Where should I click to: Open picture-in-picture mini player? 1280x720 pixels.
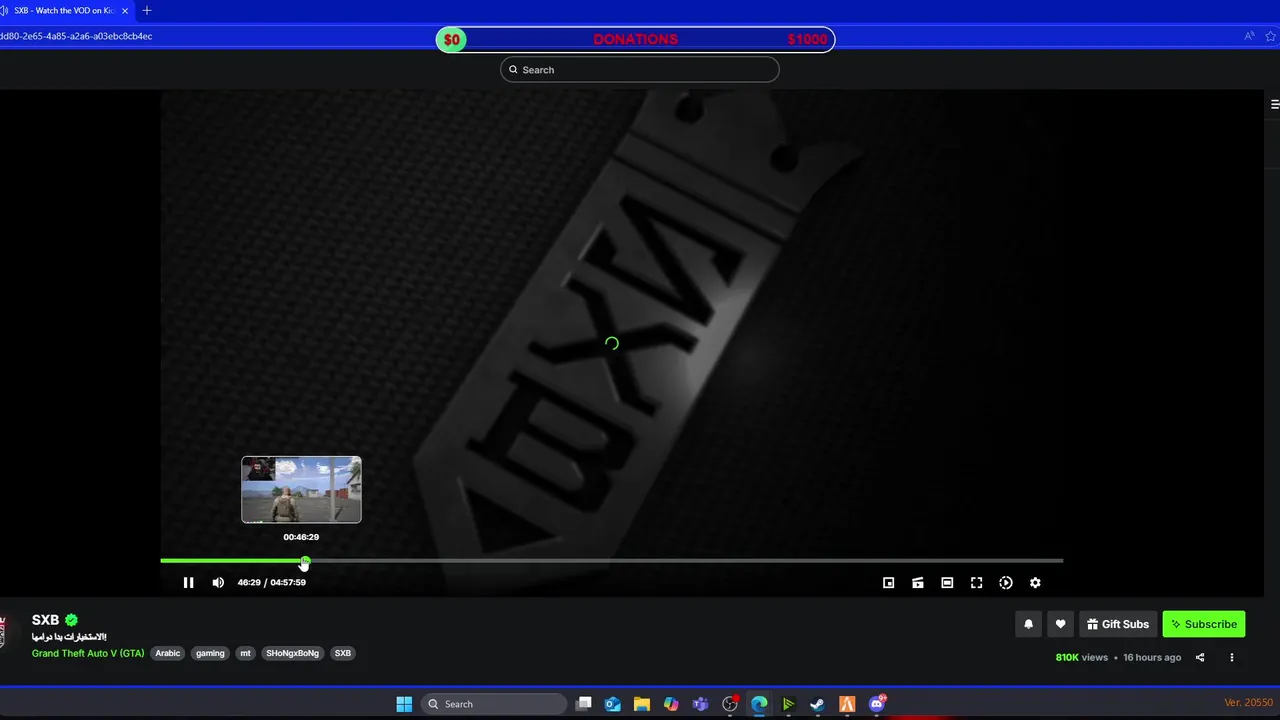click(x=888, y=583)
